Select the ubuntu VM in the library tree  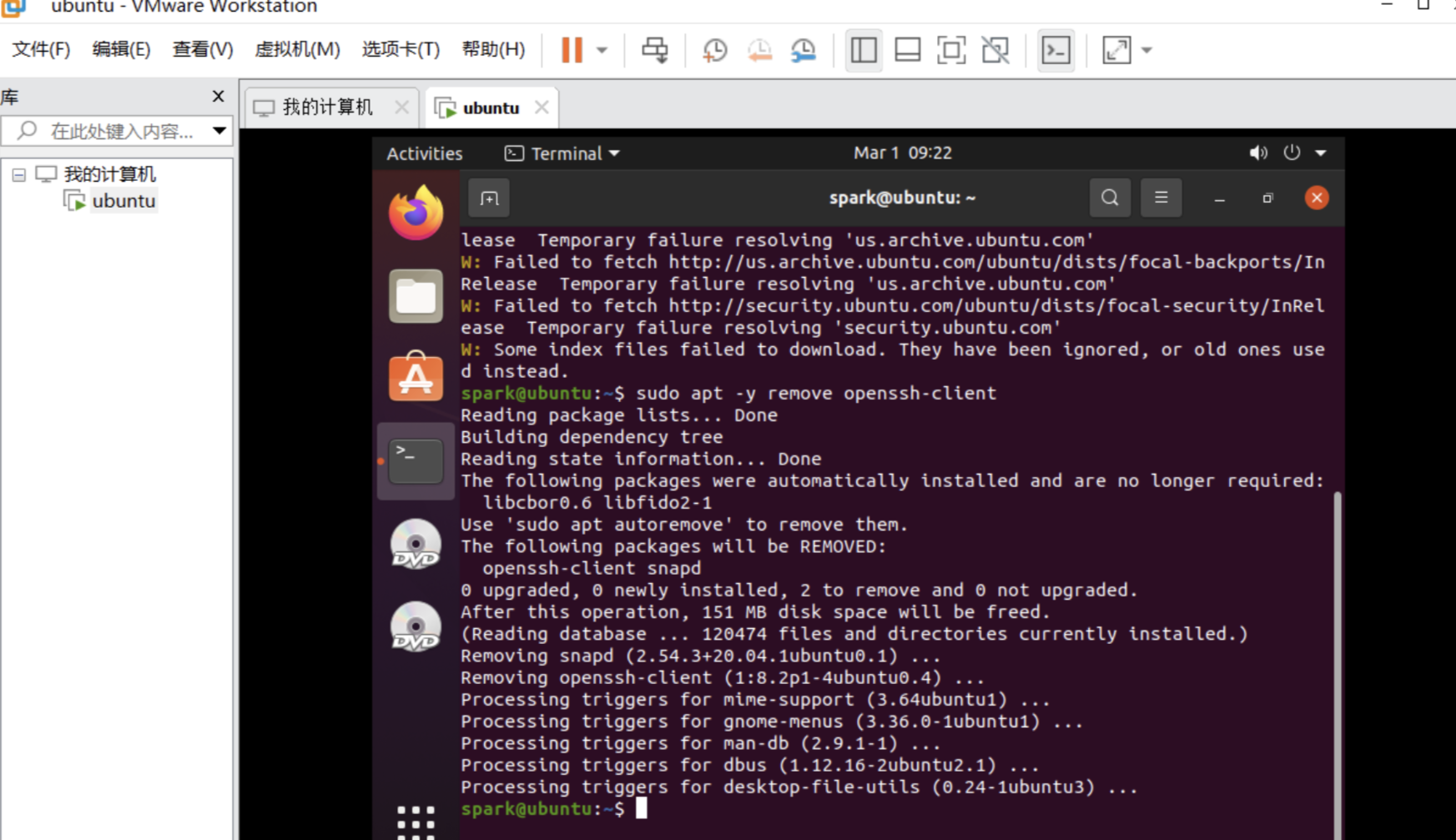point(123,200)
